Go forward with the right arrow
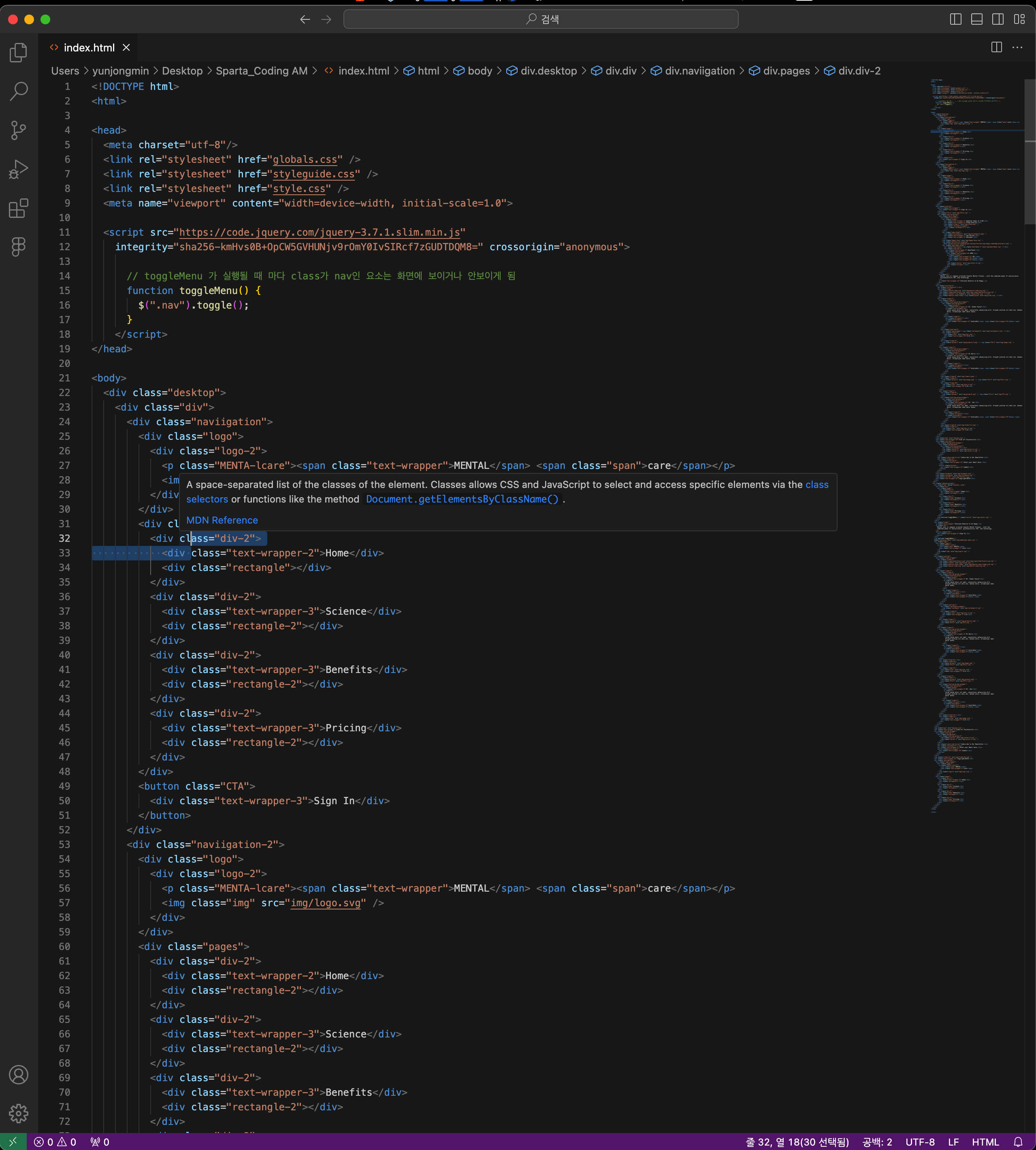The height and width of the screenshot is (1150, 1036). 326,19
